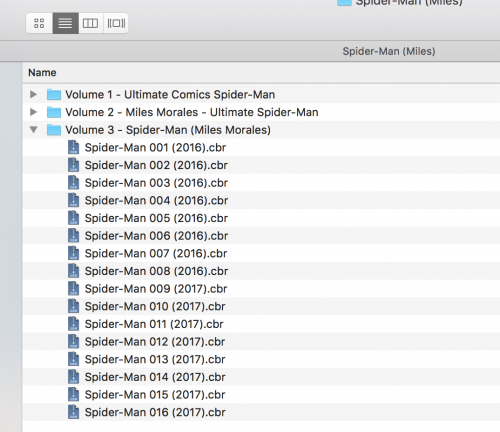500x432 pixels.
Task: Click the Spider-Man 006 (2016).cbr file icon
Action: 73,236
